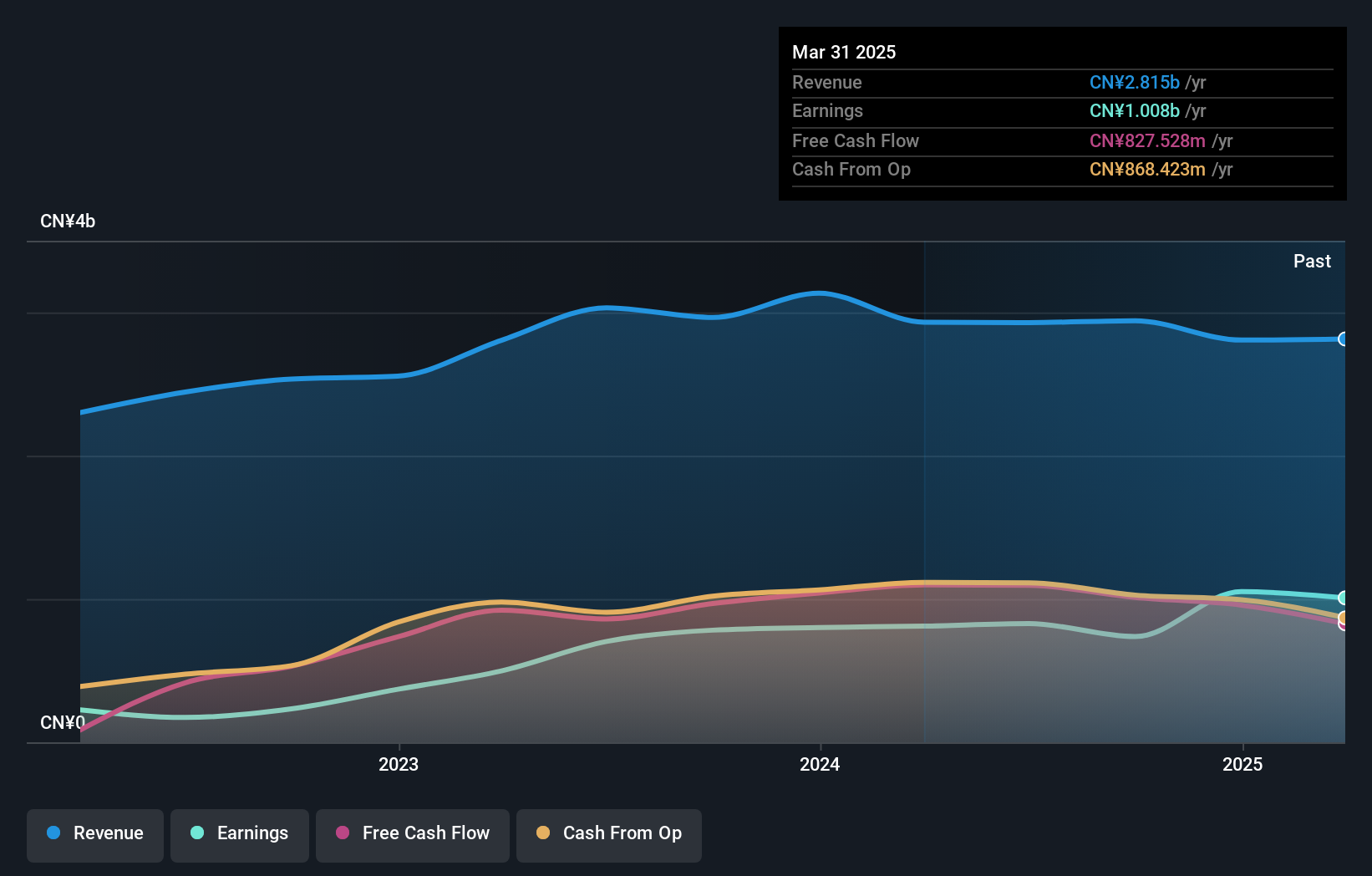1372x876 pixels.
Task: Click the Earnings endpoint marker on chart
Action: [1343, 598]
